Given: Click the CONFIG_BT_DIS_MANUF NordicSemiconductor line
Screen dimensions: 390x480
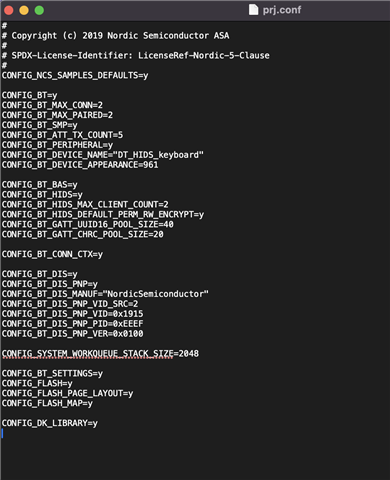Looking at the screenshot, I should coord(105,294).
